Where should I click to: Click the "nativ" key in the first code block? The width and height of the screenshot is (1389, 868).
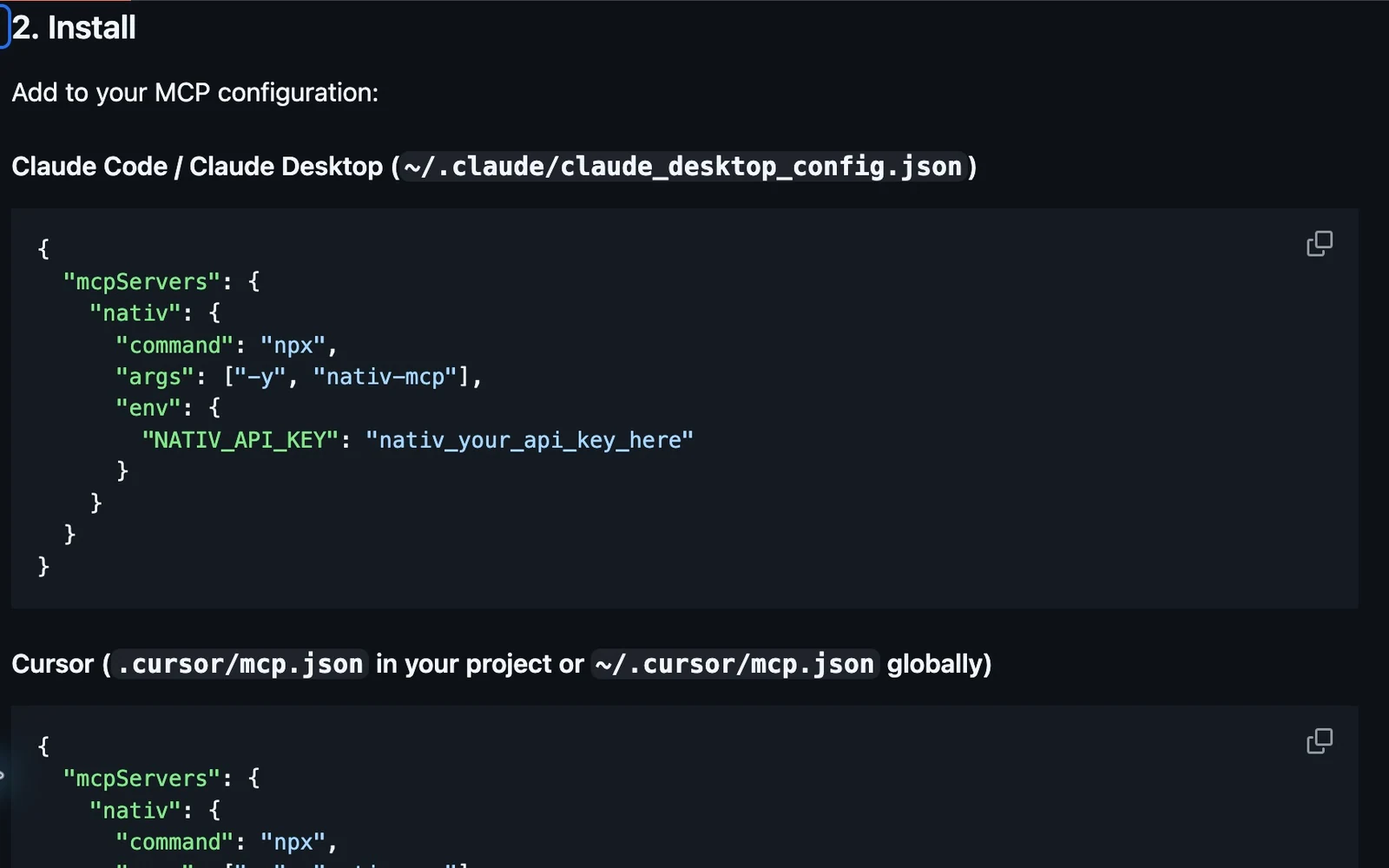click(x=135, y=313)
